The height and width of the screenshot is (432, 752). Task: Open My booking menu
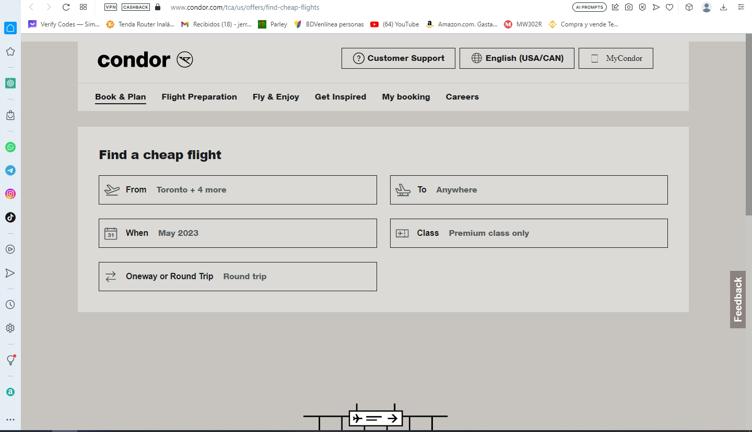[x=406, y=97]
